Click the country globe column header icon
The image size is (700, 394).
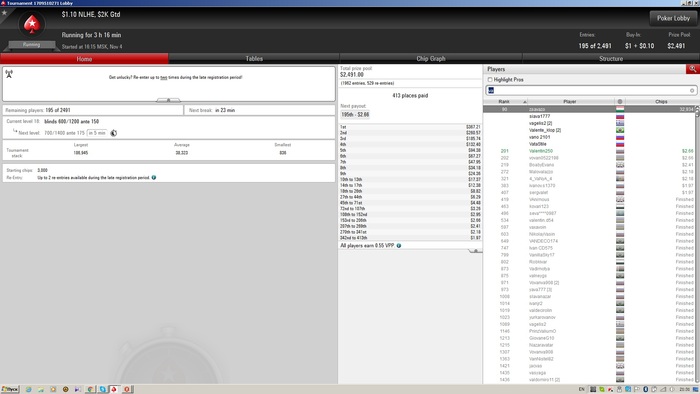click(x=620, y=102)
